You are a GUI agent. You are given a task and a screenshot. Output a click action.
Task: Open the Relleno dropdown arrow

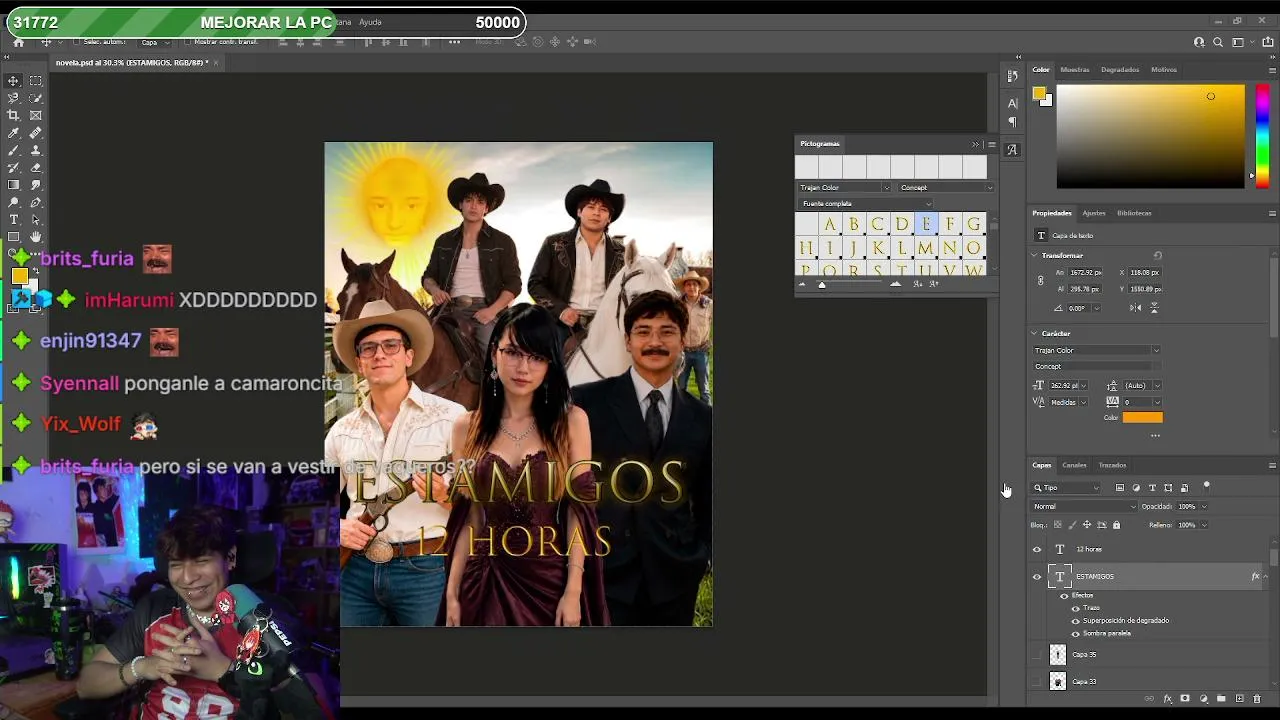(x=1203, y=525)
